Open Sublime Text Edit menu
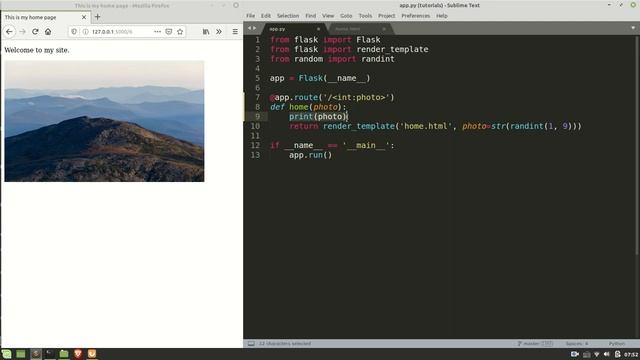This screenshot has width=640, height=360. coord(266,16)
